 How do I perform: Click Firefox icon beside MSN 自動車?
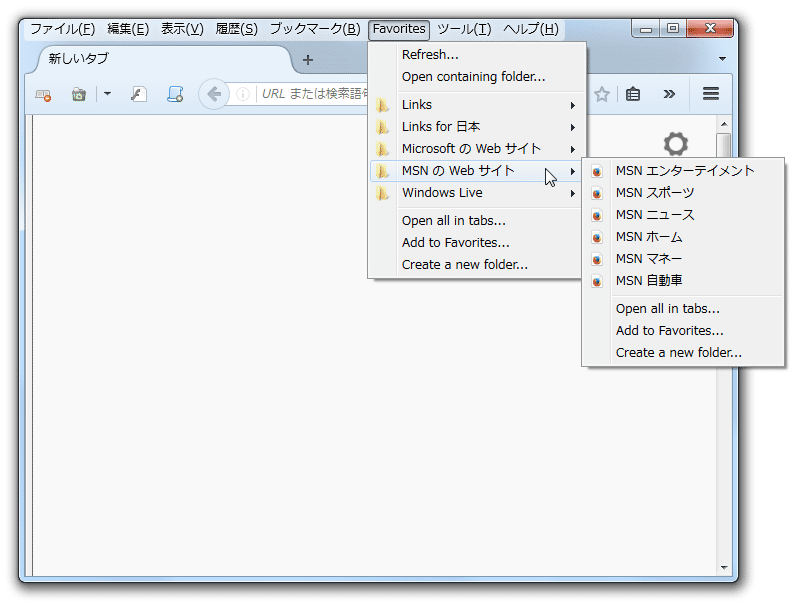597,281
